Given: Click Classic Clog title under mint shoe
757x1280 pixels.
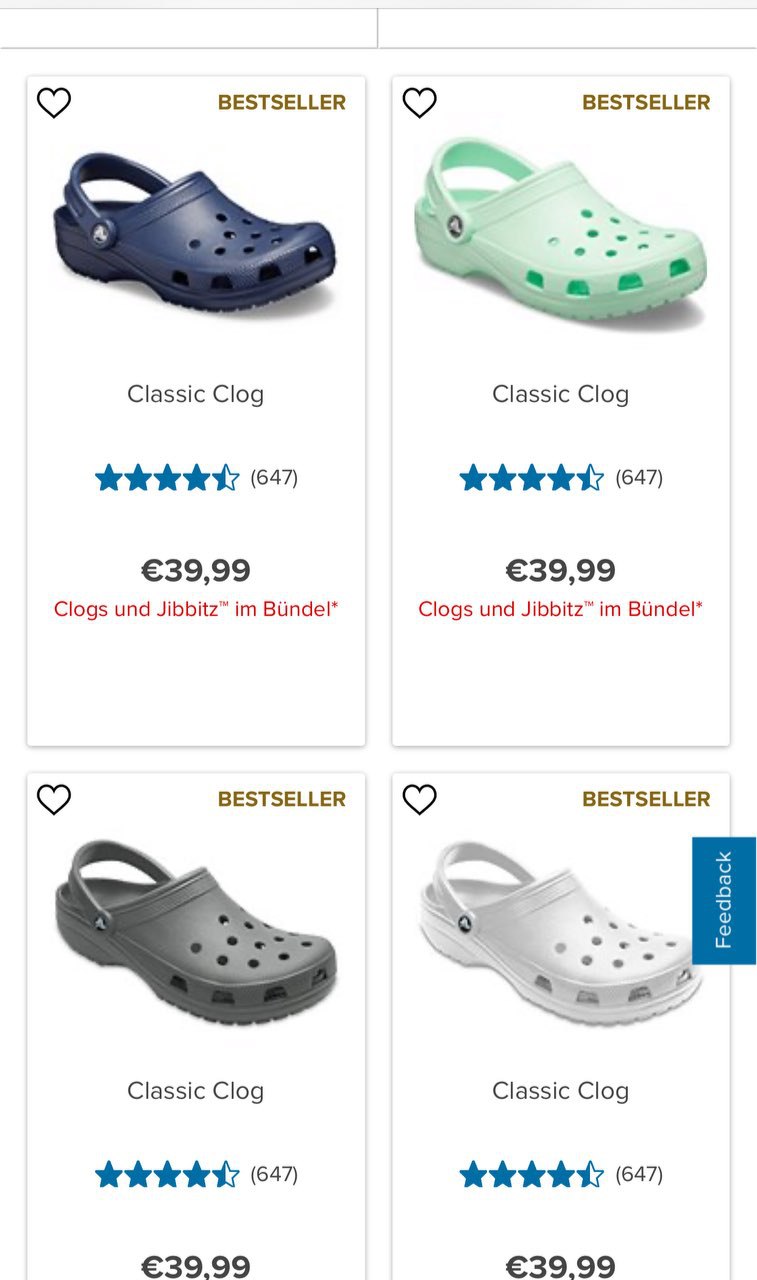Looking at the screenshot, I should click(x=561, y=394).
